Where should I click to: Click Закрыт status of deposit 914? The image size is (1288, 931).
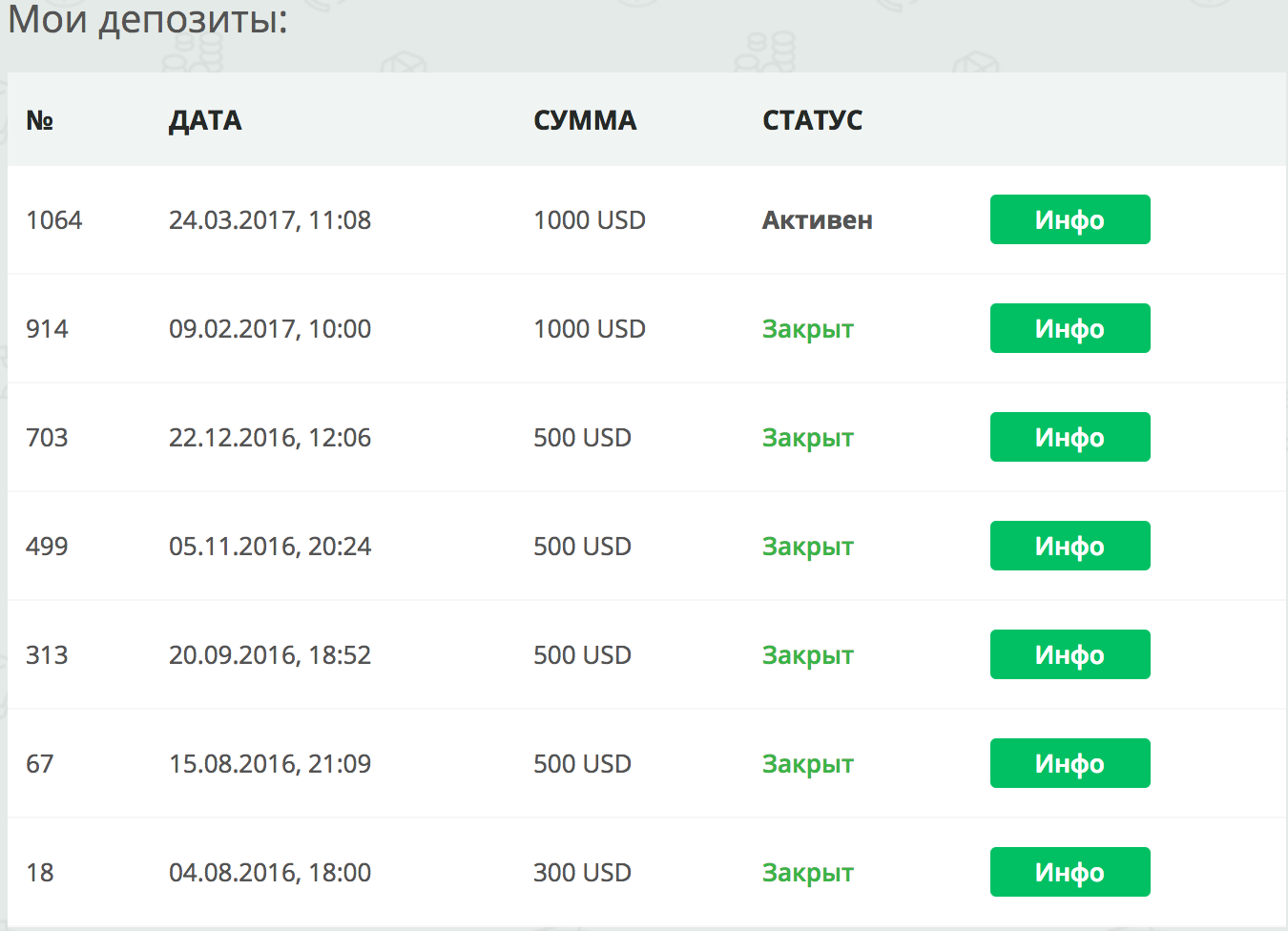[808, 329]
